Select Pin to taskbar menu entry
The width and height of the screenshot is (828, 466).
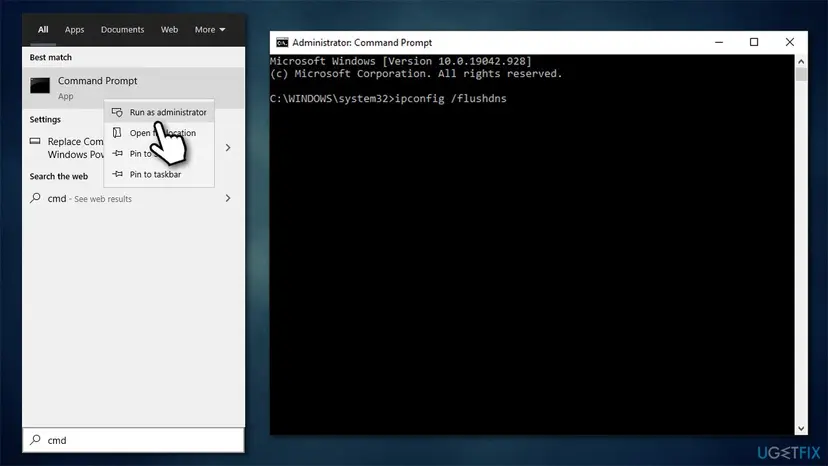[x=159, y=174]
